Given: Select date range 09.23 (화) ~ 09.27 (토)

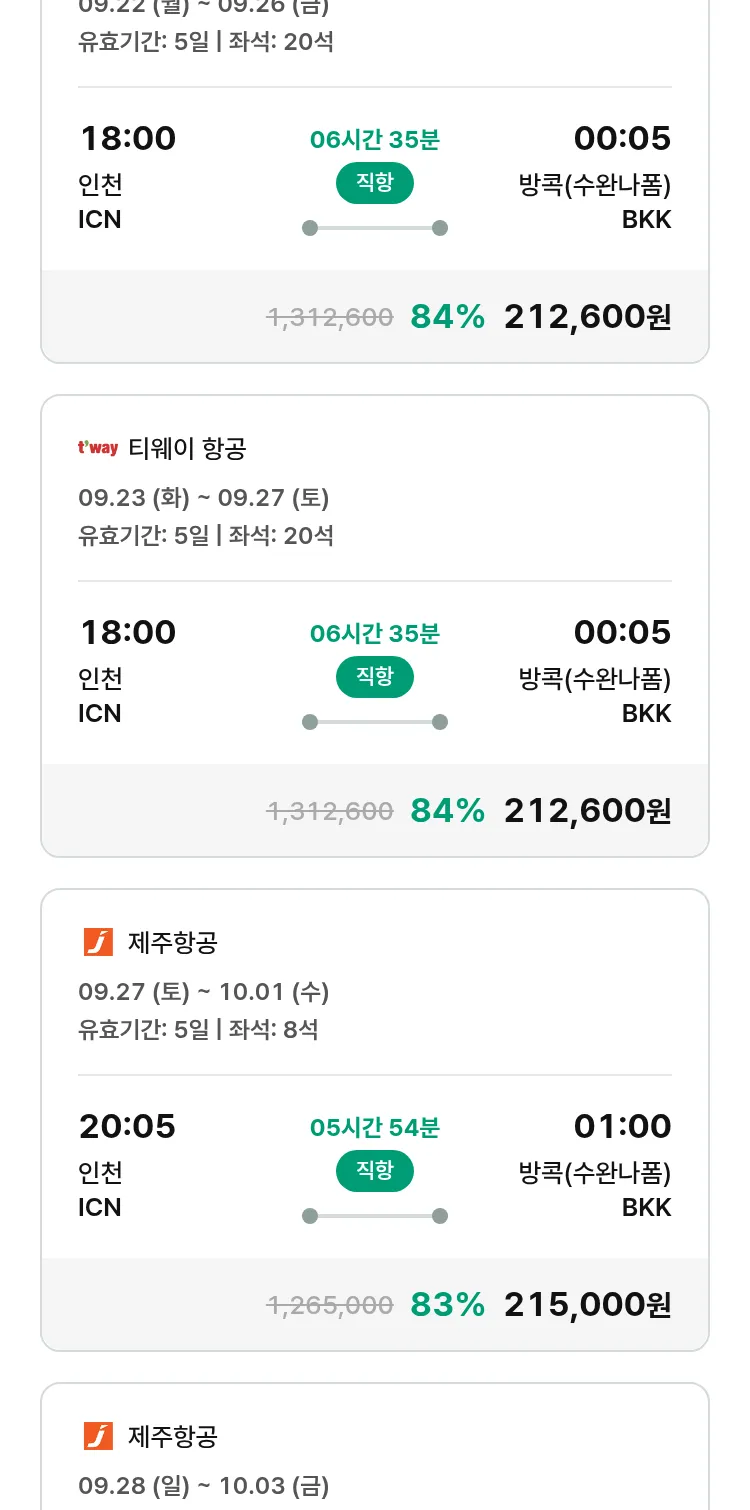Looking at the screenshot, I should (x=204, y=498).
